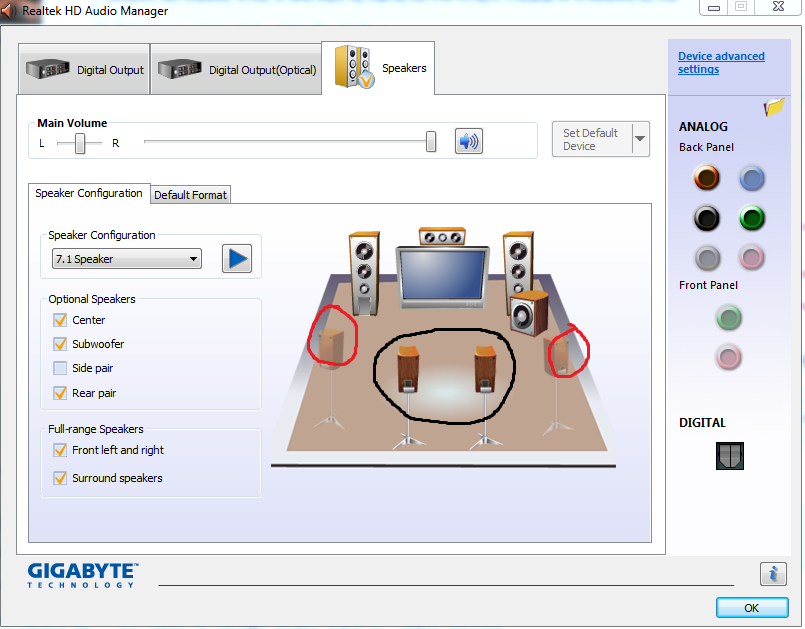
Task: Click the pink front panel audio jack
Action: [729, 357]
